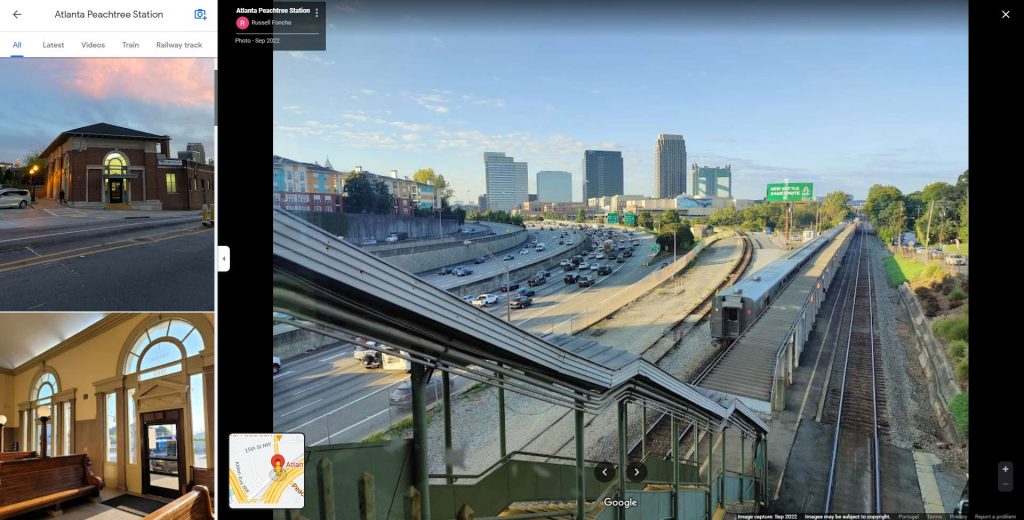Select the All photos tab
1024x520 pixels.
coord(17,45)
